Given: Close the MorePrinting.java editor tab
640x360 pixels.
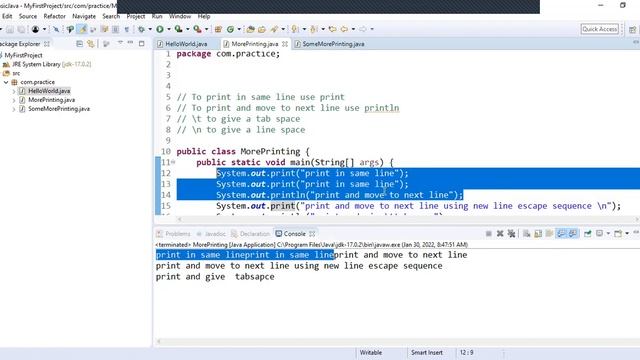Looking at the screenshot, I should click(285, 44).
